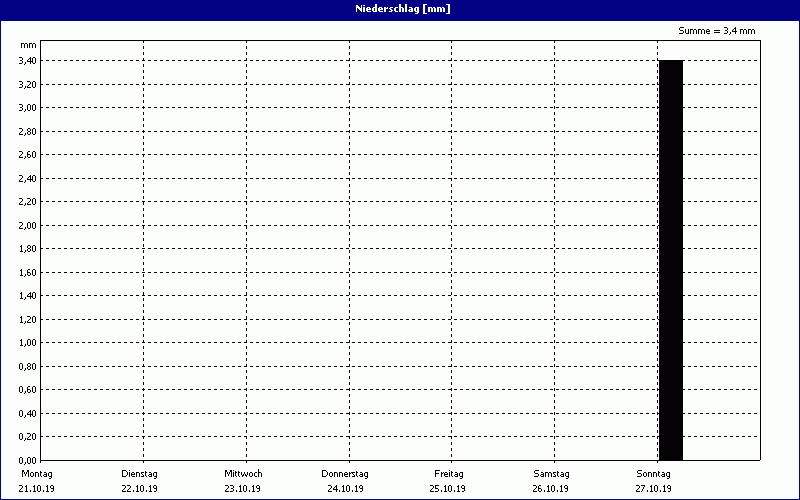Screen dimensions: 800x500
Task: Click the 2,20 y-axis value
Action: (x=28, y=202)
